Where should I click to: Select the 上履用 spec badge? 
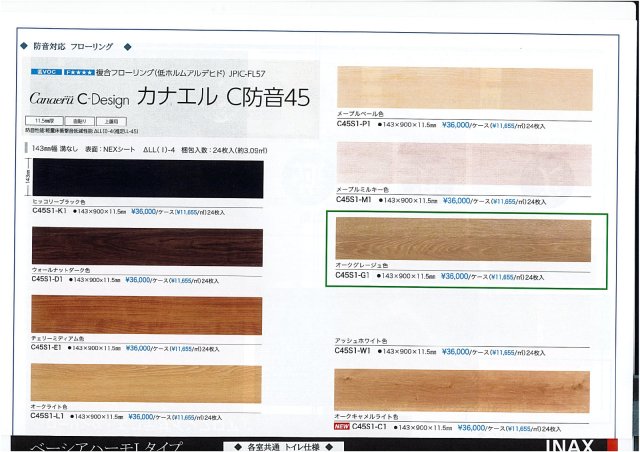click(112, 122)
